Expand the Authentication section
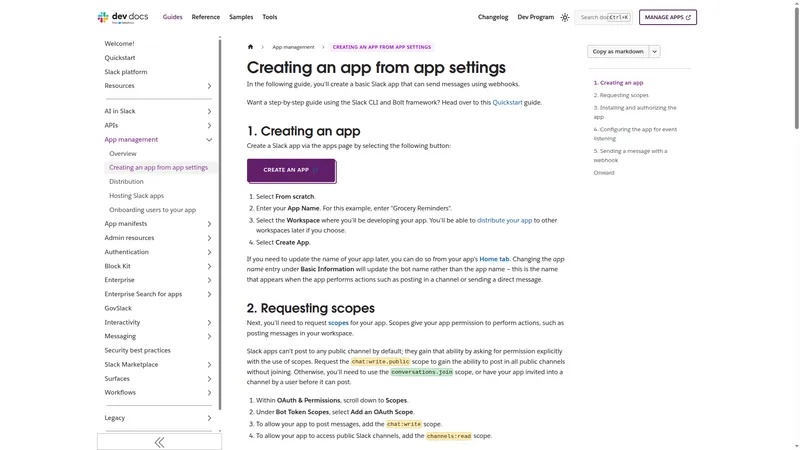The height and width of the screenshot is (450, 800). [209, 252]
